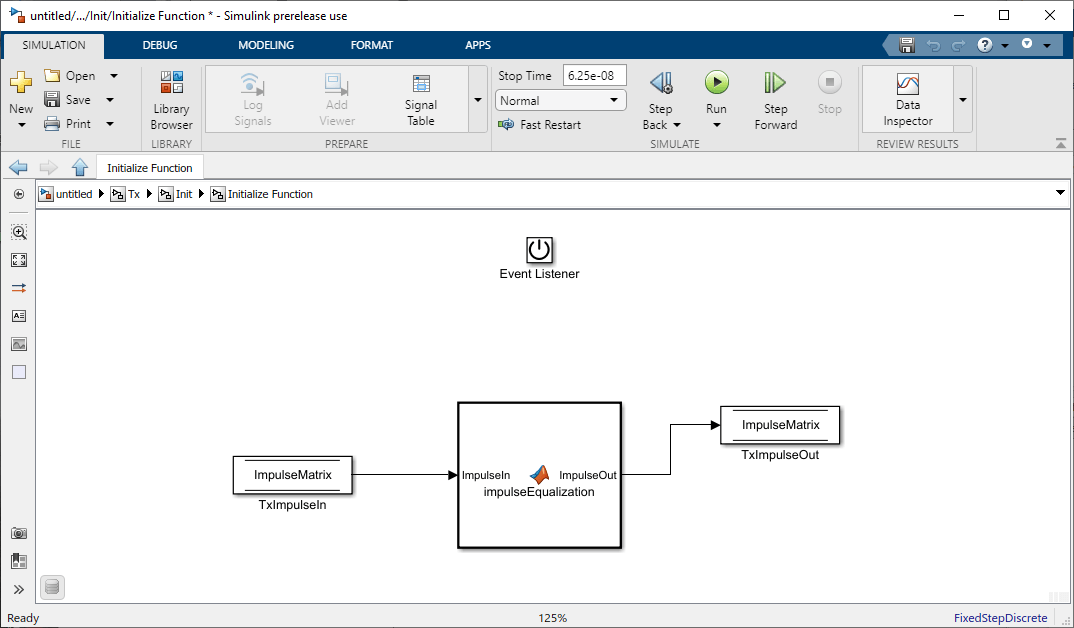This screenshot has width=1074, height=628.
Task: Open the New dropdown arrow
Action: pos(21,125)
